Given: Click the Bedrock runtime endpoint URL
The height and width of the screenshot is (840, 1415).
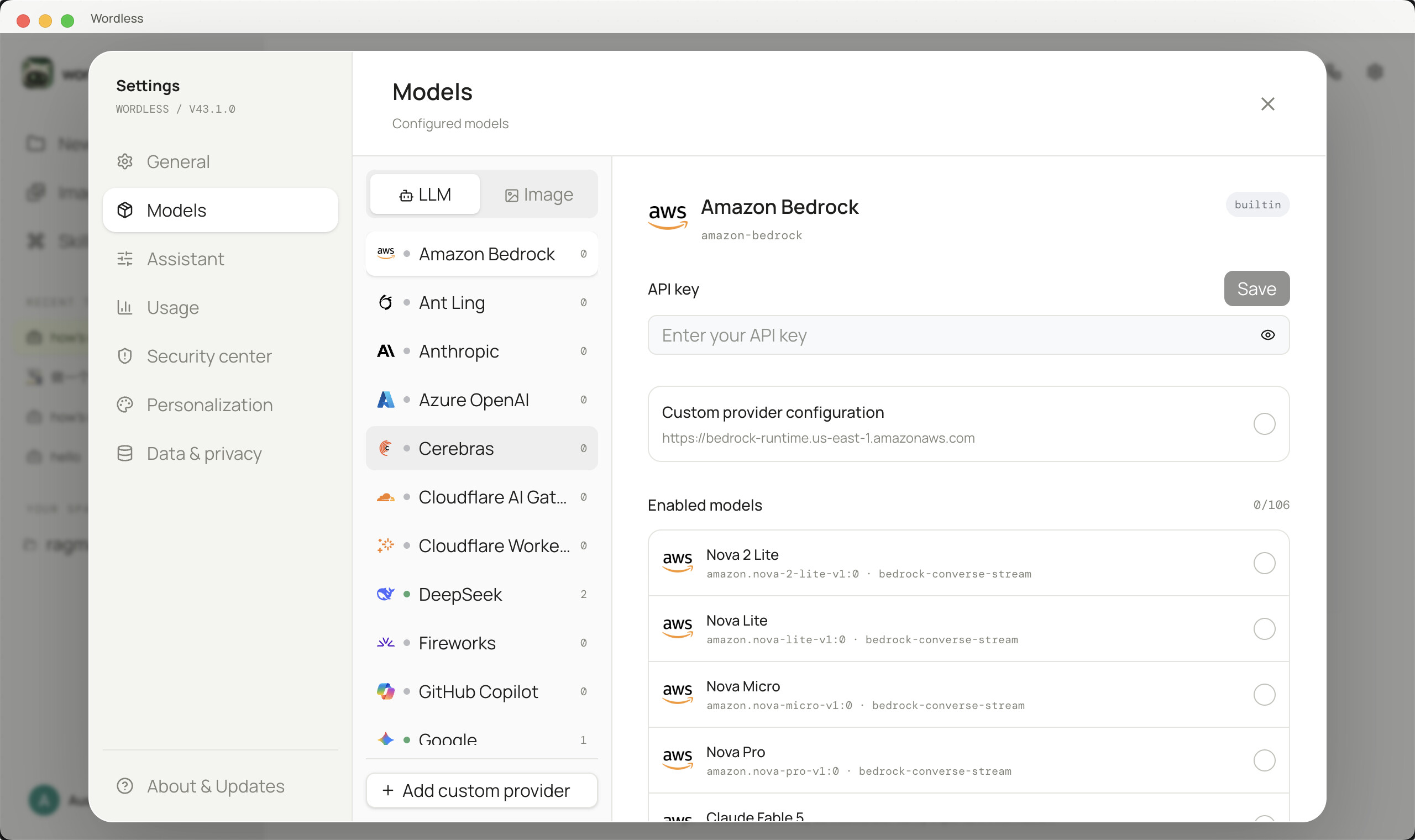Looking at the screenshot, I should 819,438.
